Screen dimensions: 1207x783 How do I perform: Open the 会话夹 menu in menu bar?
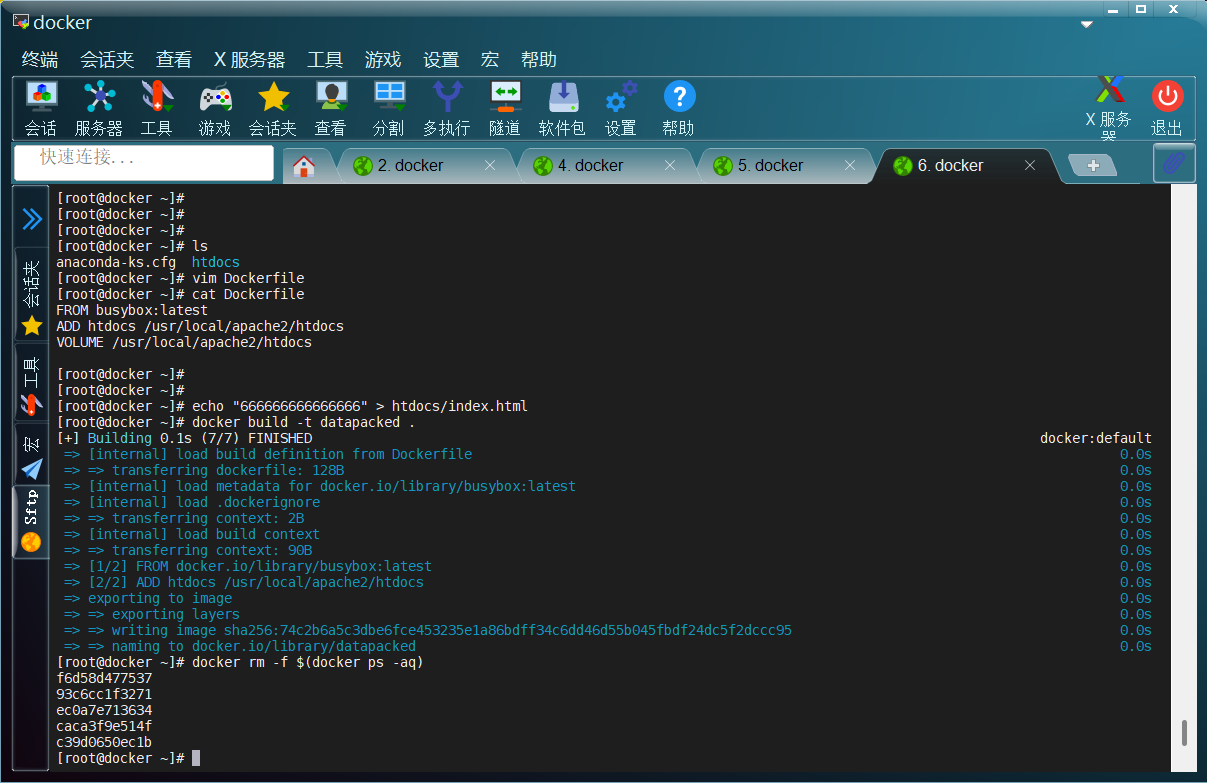point(107,60)
